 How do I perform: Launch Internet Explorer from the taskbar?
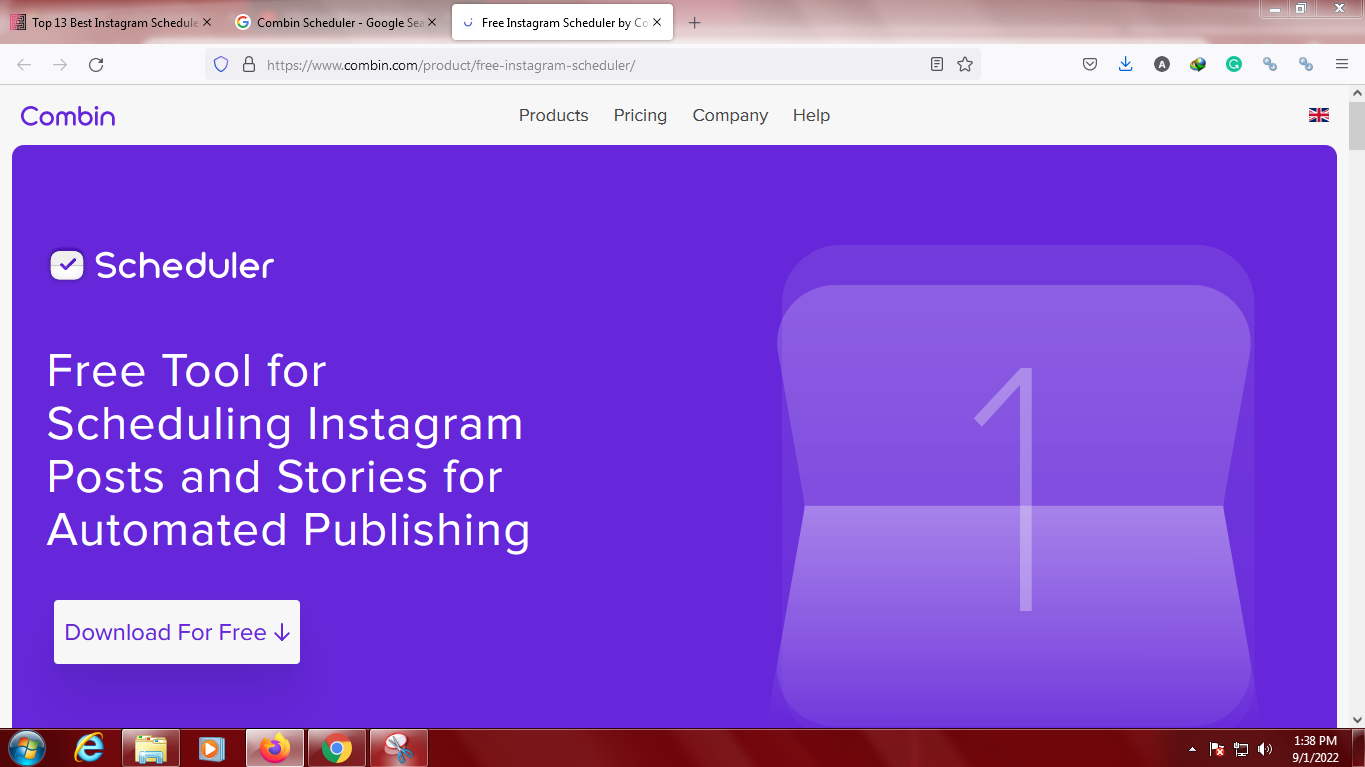90,748
